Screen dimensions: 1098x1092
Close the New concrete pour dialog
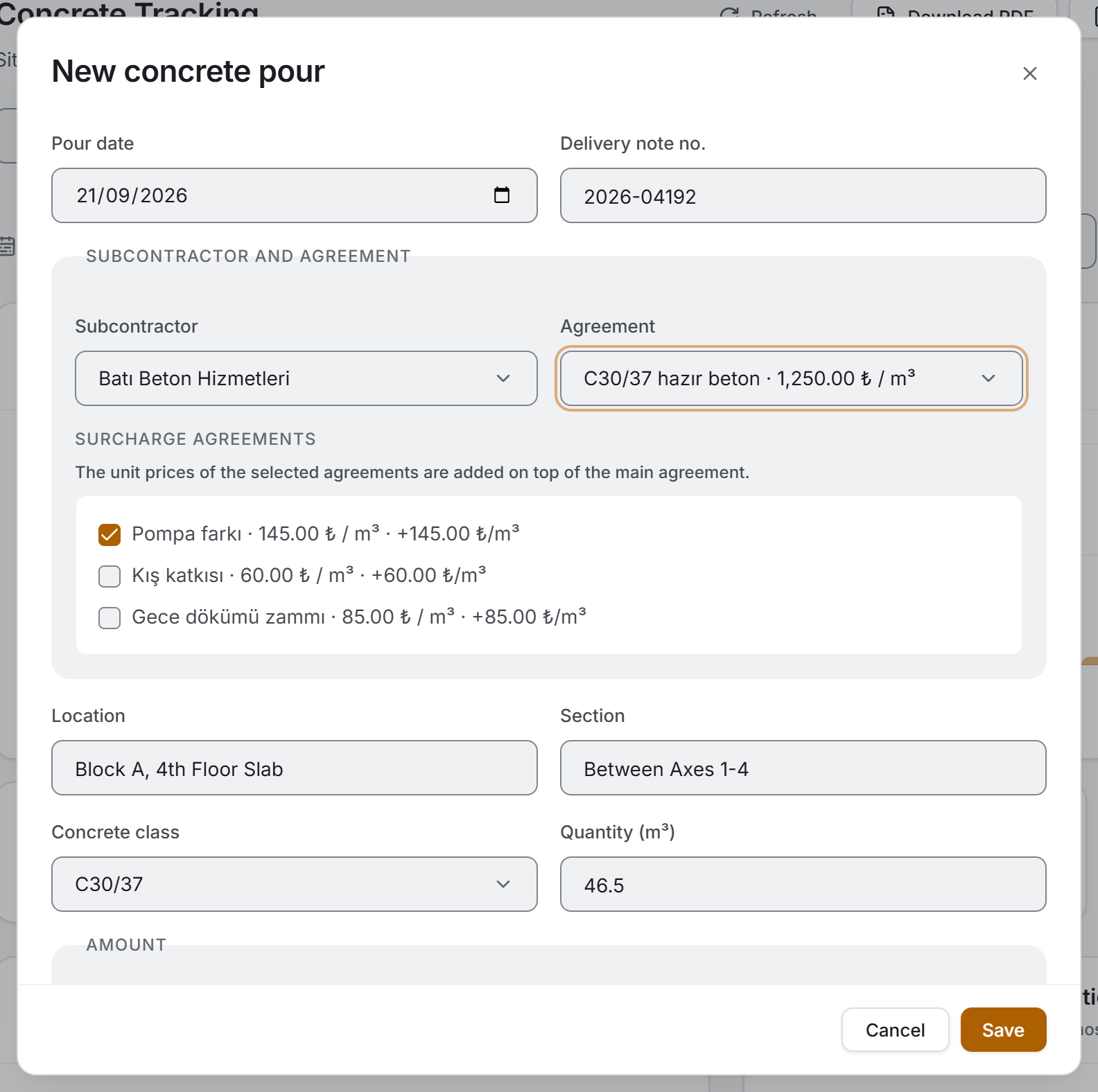1029,73
